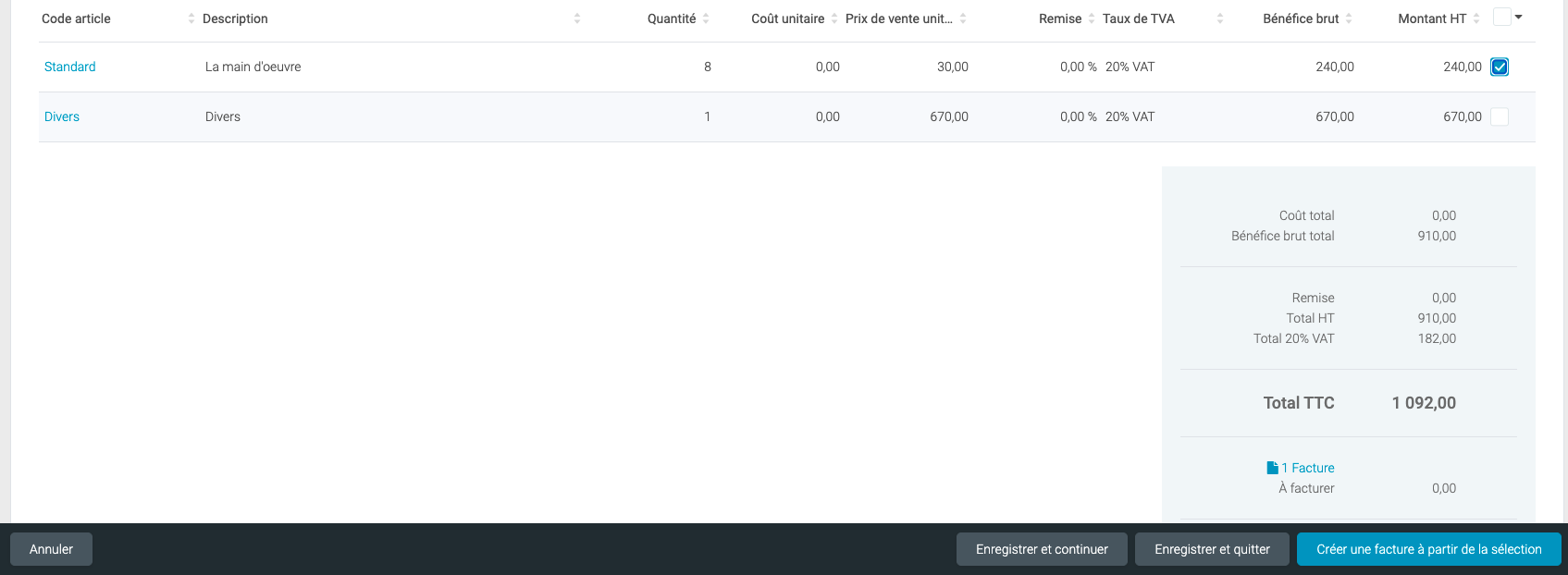The width and height of the screenshot is (1568, 575).
Task: Uncheck the Standard row checkbox
Action: [x=1500, y=67]
